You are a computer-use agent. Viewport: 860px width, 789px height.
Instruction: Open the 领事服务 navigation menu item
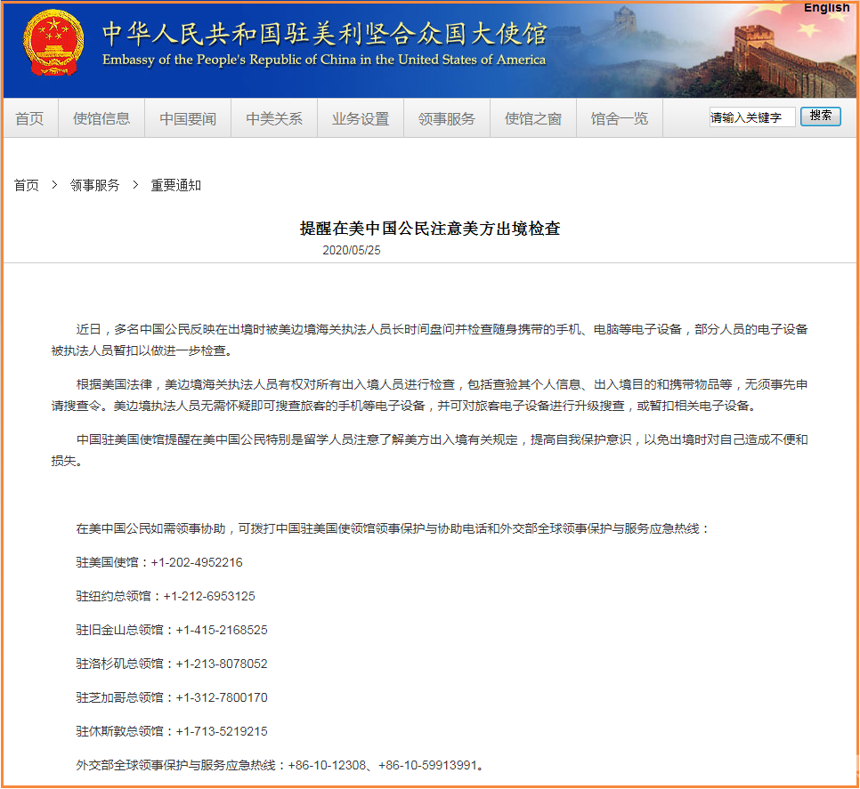(x=446, y=118)
